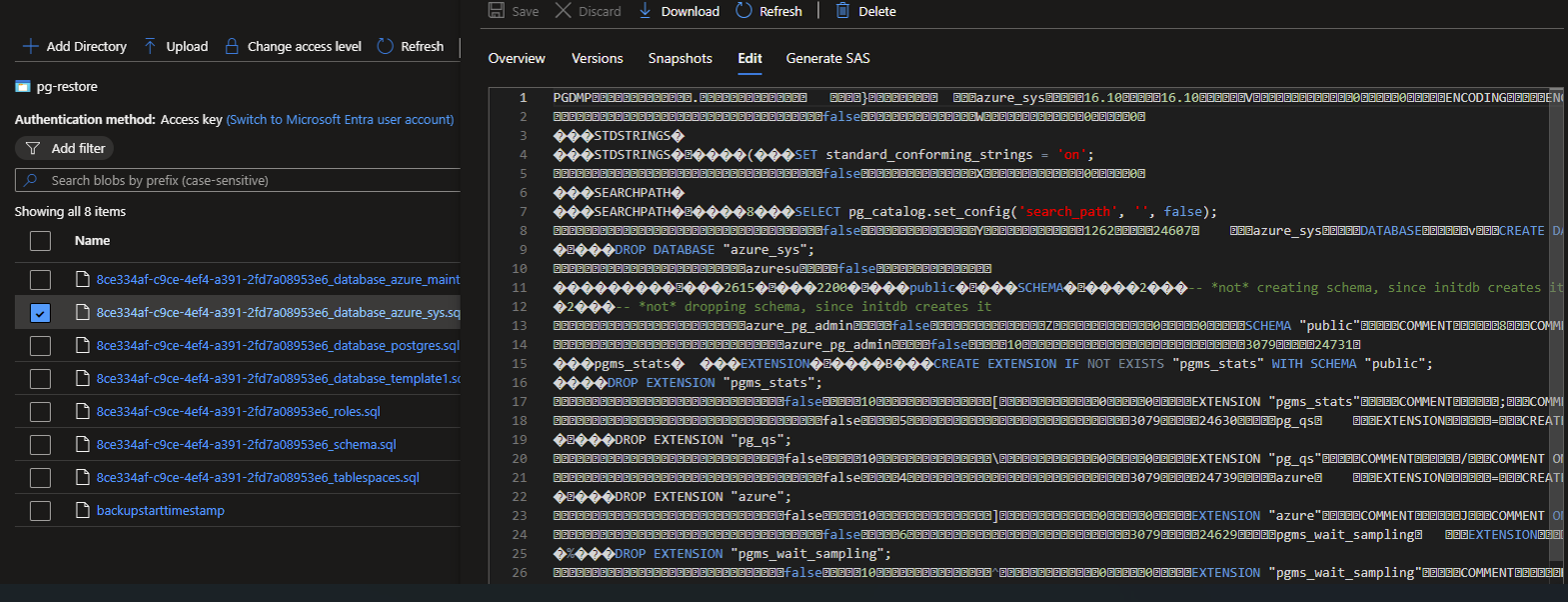Open the tablespaces.sql blob link
Viewport: 1568px width, 602px height.
tap(258, 477)
